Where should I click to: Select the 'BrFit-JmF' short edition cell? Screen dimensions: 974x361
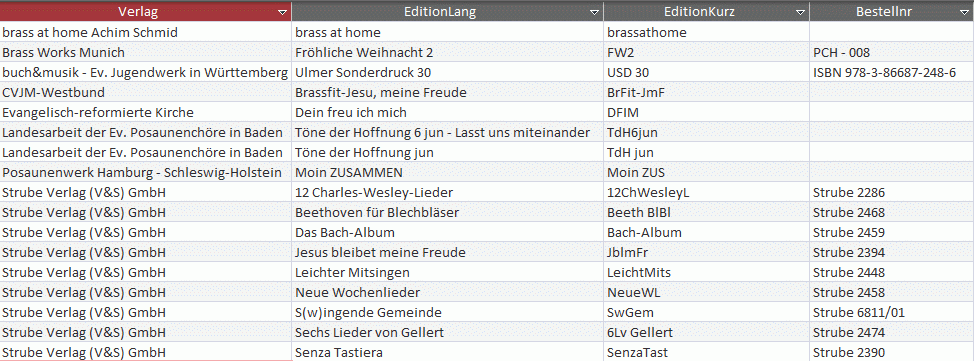706,93
